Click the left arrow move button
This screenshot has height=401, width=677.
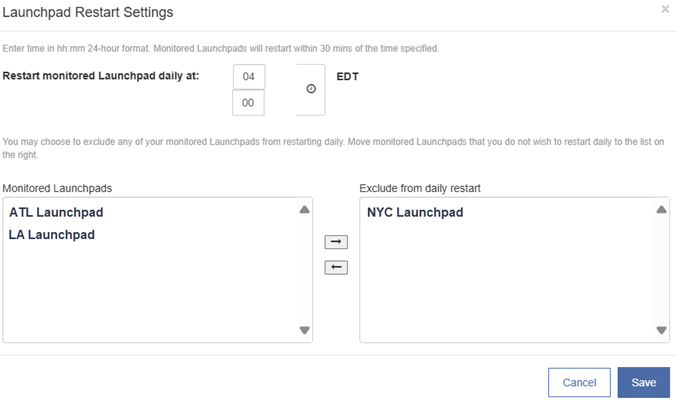336,267
